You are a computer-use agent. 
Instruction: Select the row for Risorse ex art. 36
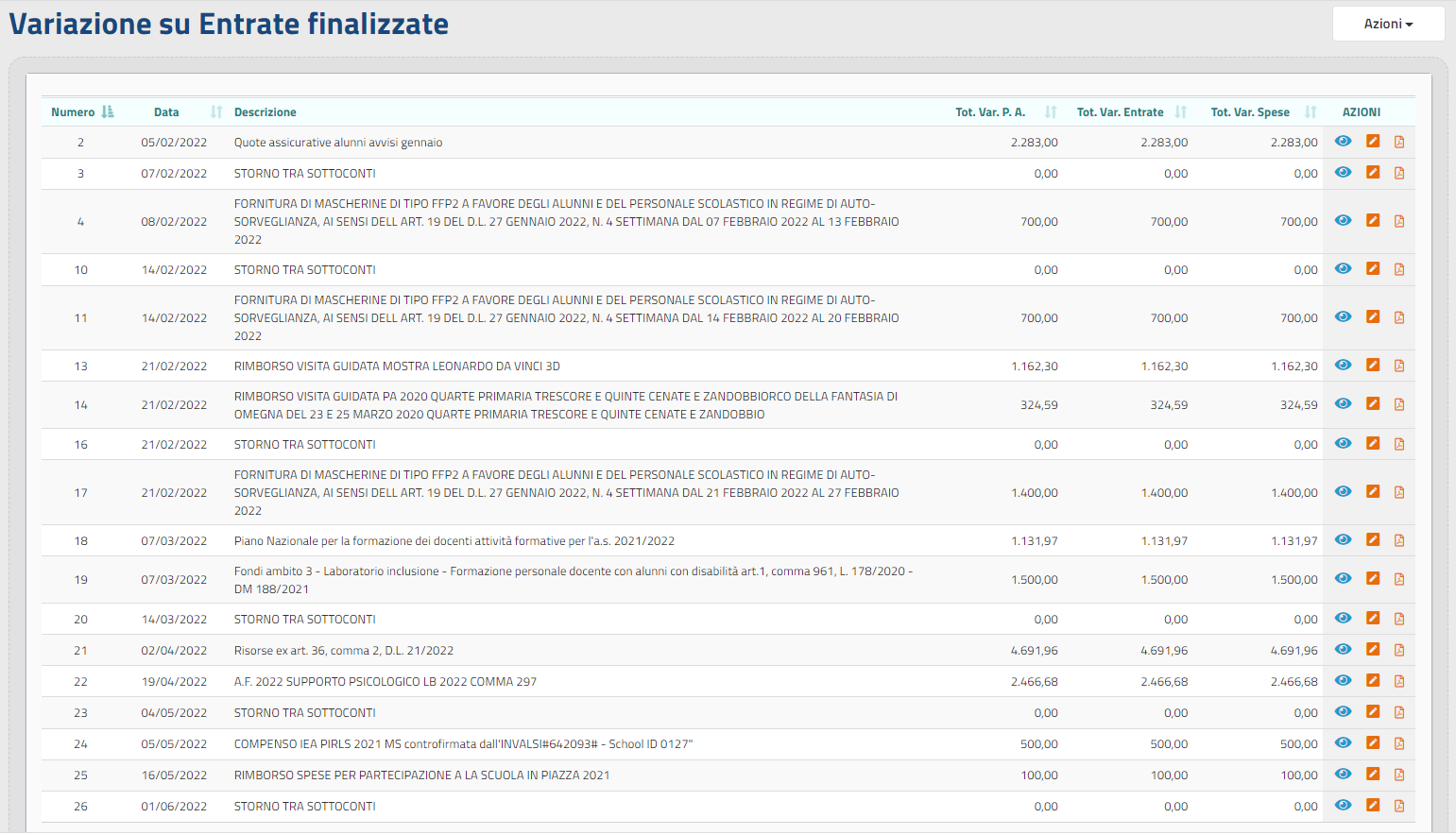[x=344, y=651]
